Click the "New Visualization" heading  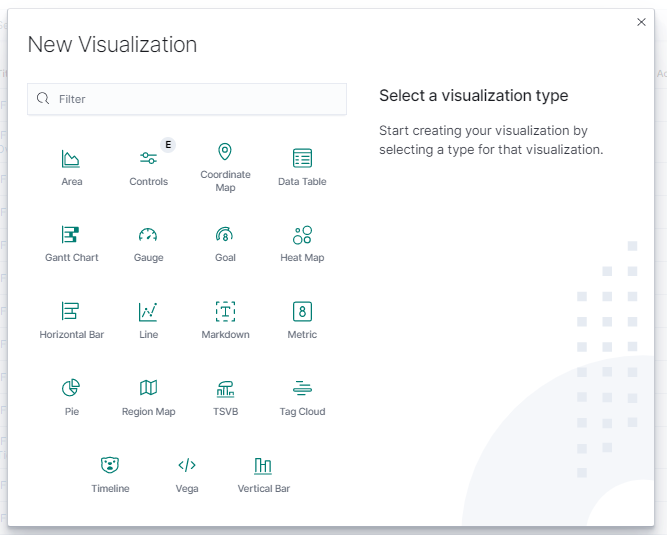pyautogui.click(x=112, y=45)
